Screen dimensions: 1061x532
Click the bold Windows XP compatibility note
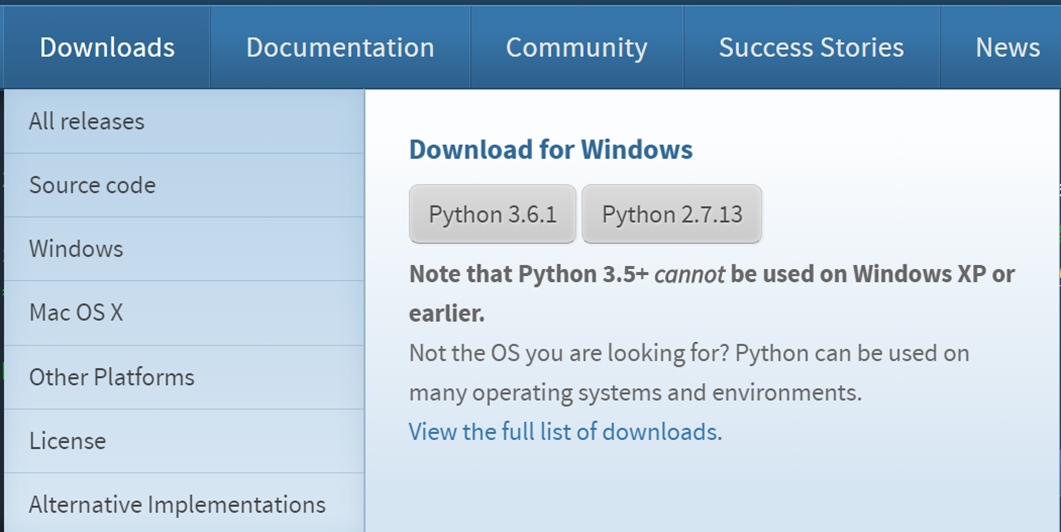712,294
